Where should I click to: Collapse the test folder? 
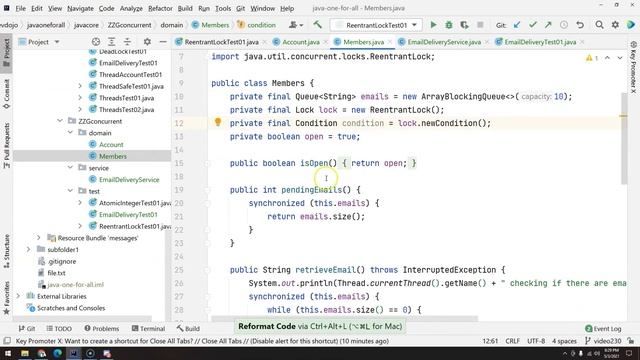70,191
